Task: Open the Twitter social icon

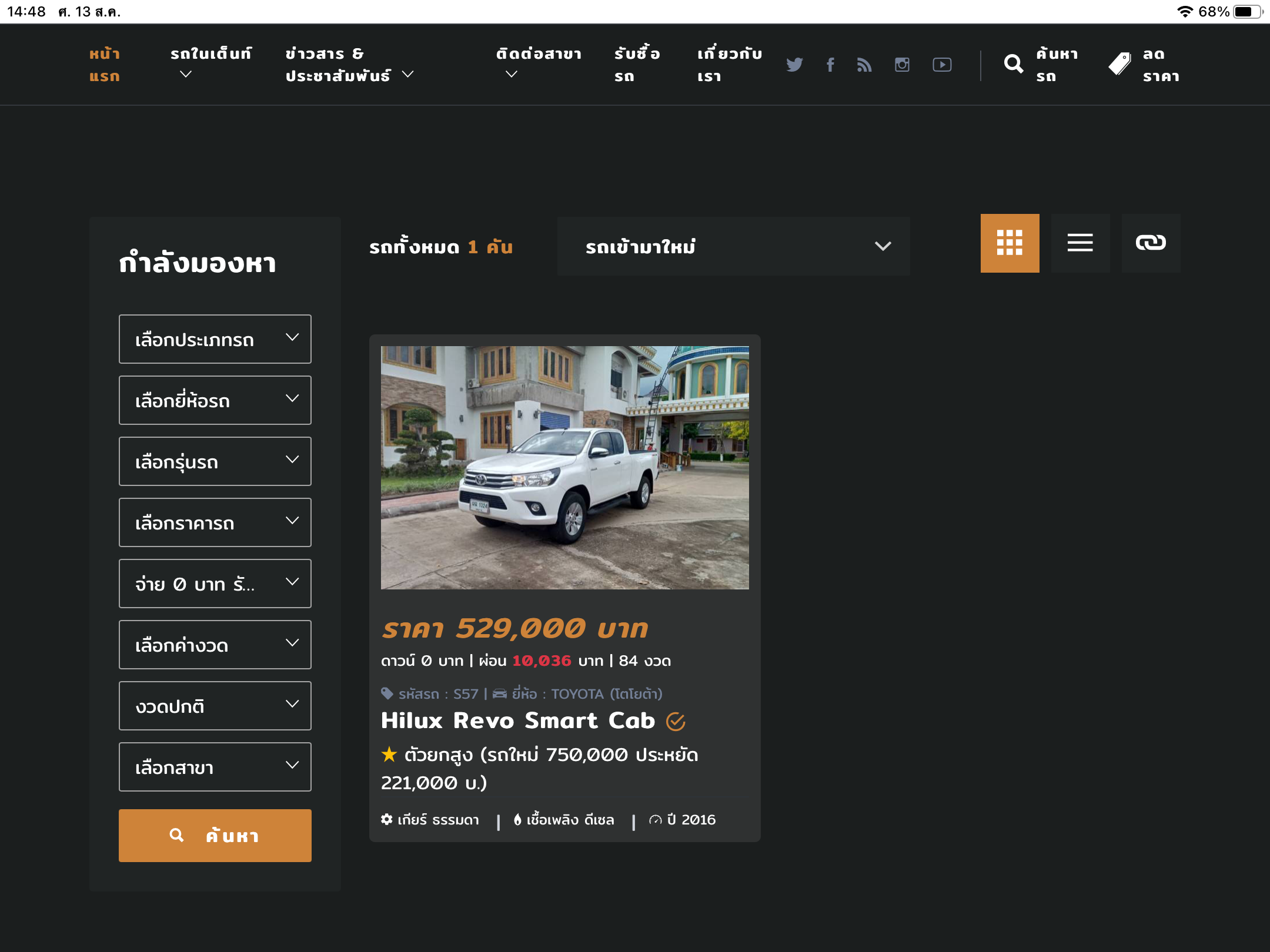Action: tap(794, 65)
